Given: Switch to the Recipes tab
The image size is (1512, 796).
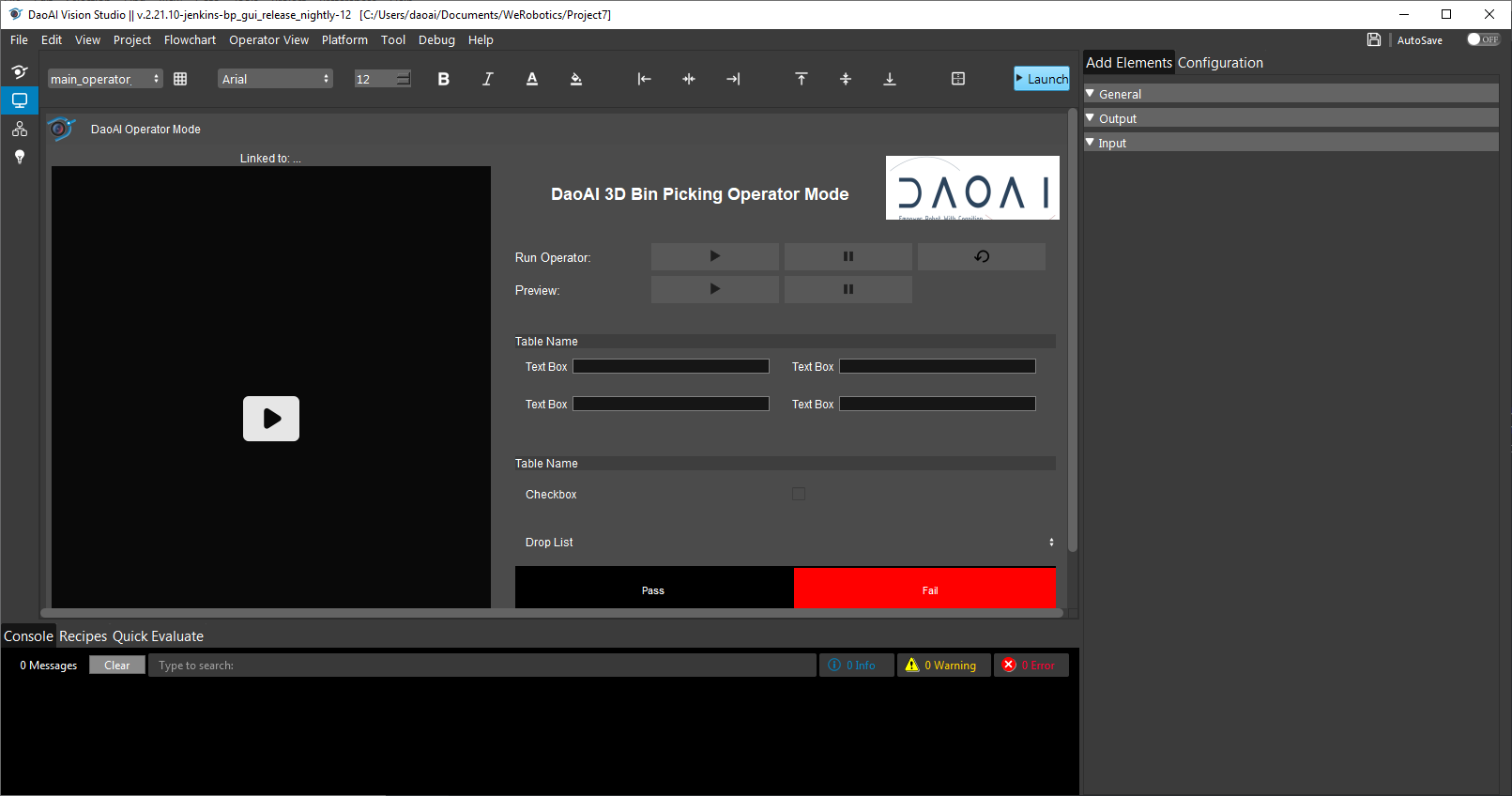Looking at the screenshot, I should [83, 635].
